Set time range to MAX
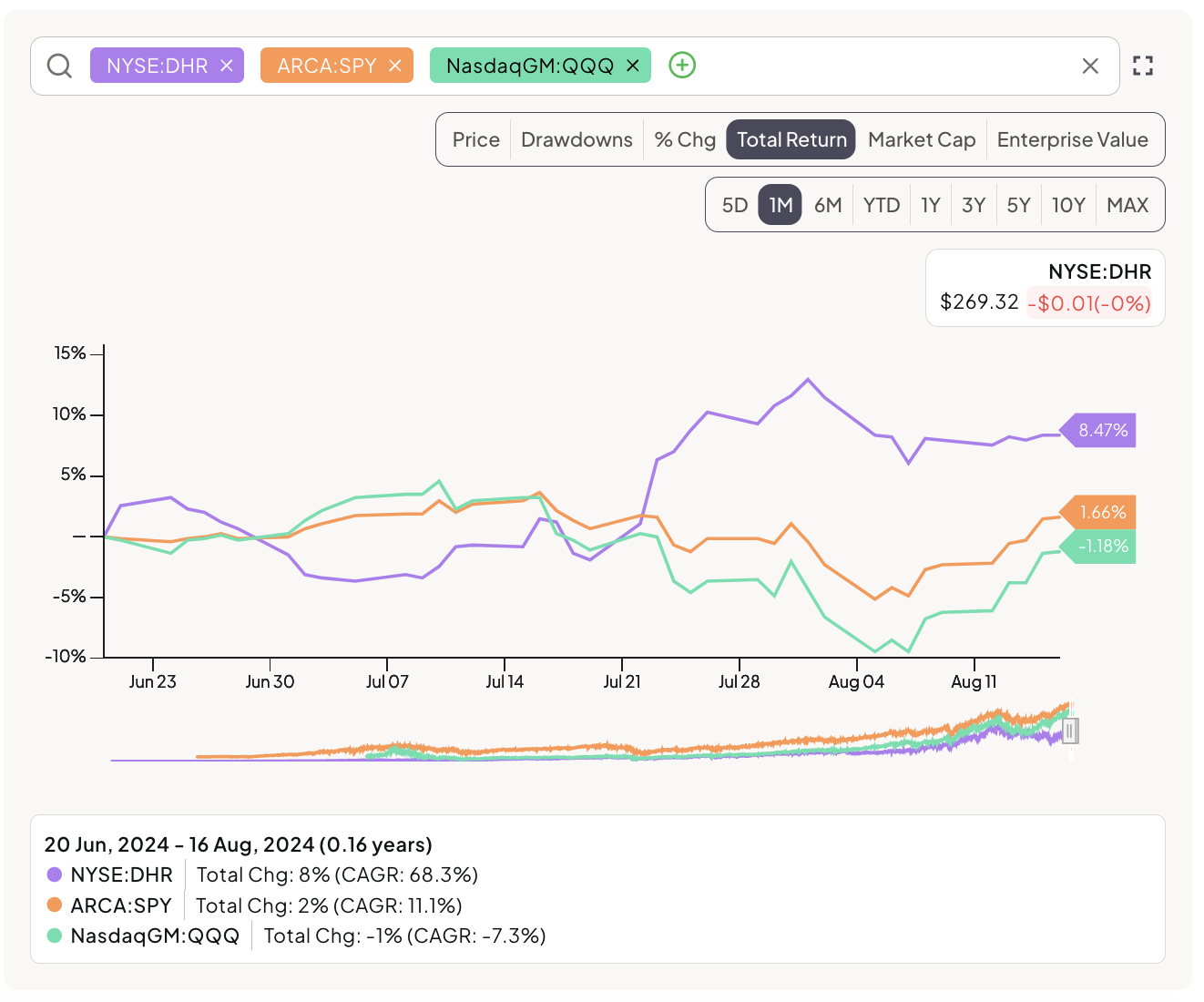 [x=1127, y=205]
